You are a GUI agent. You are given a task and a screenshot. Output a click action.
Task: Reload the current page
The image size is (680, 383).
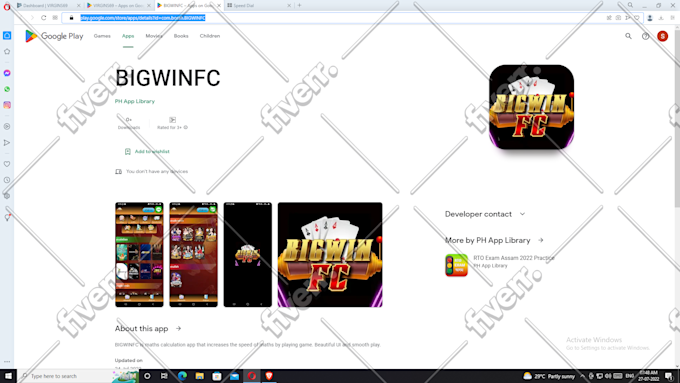point(44,18)
